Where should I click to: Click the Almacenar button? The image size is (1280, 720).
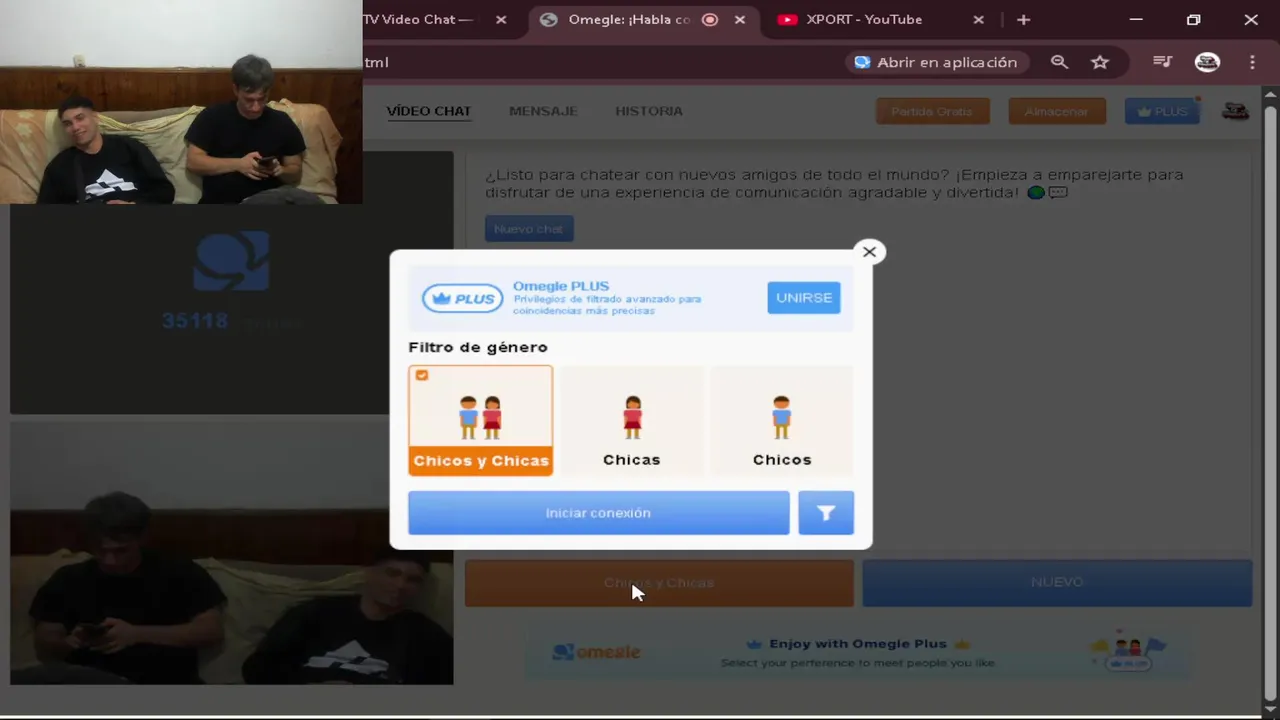1057,111
